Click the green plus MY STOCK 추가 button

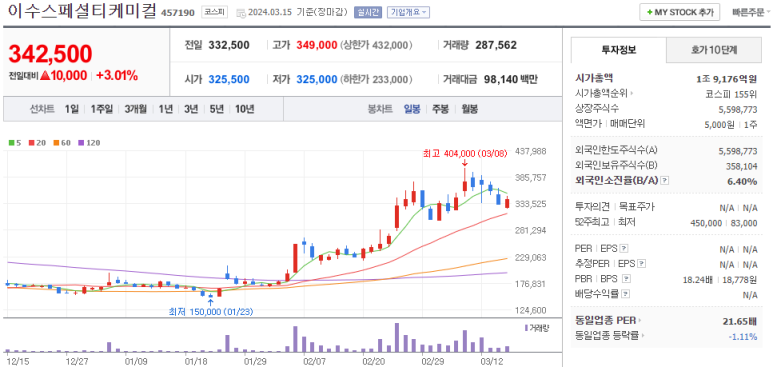tap(679, 12)
